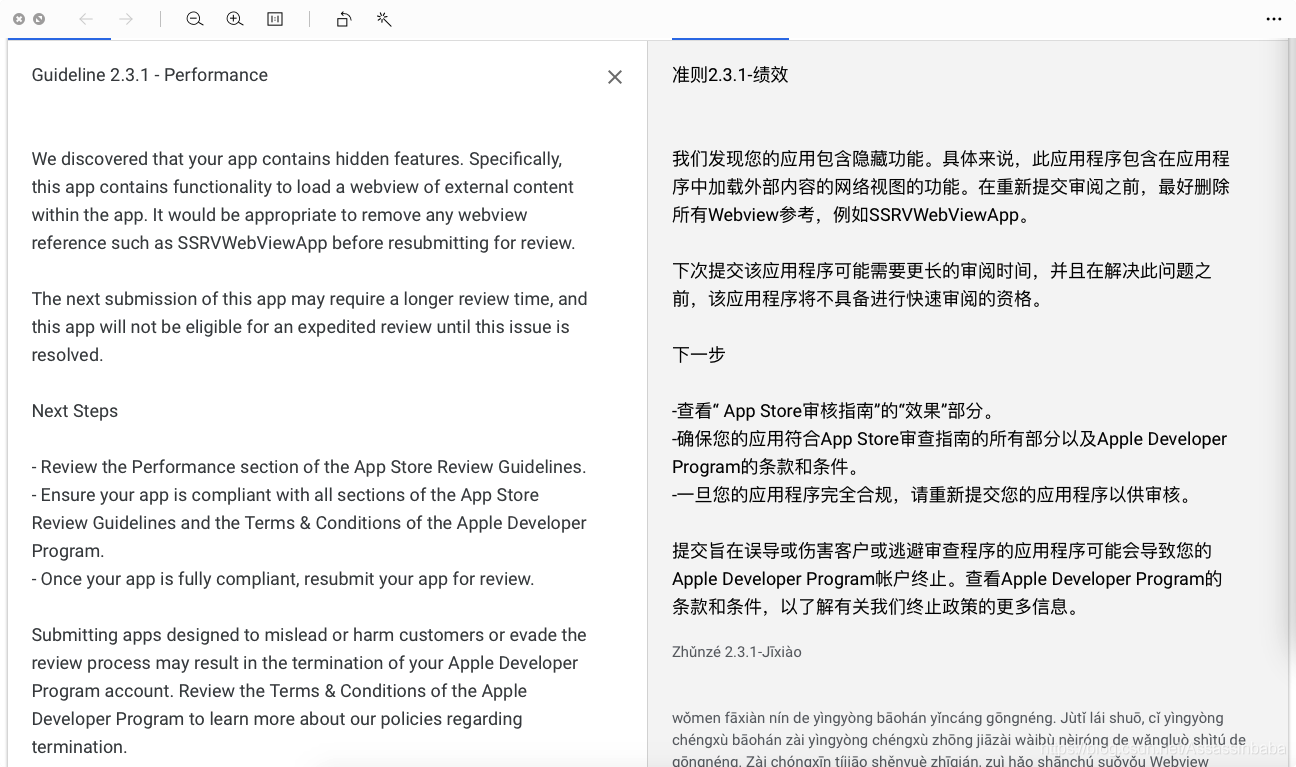Click the Chinese paragraph starting '我们发现您的应用'
The image size is (1296, 767).
coord(951,187)
